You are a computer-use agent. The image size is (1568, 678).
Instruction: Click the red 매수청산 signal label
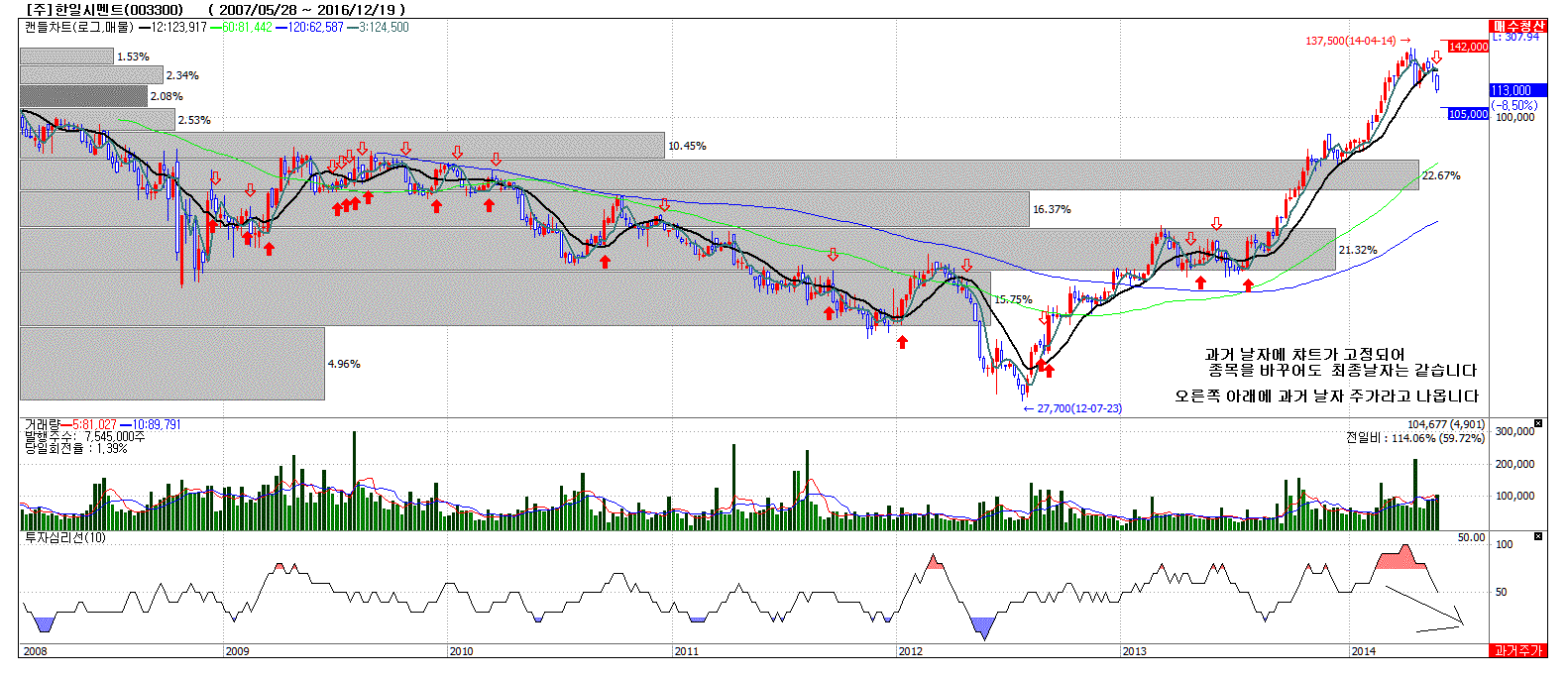pos(1517,26)
